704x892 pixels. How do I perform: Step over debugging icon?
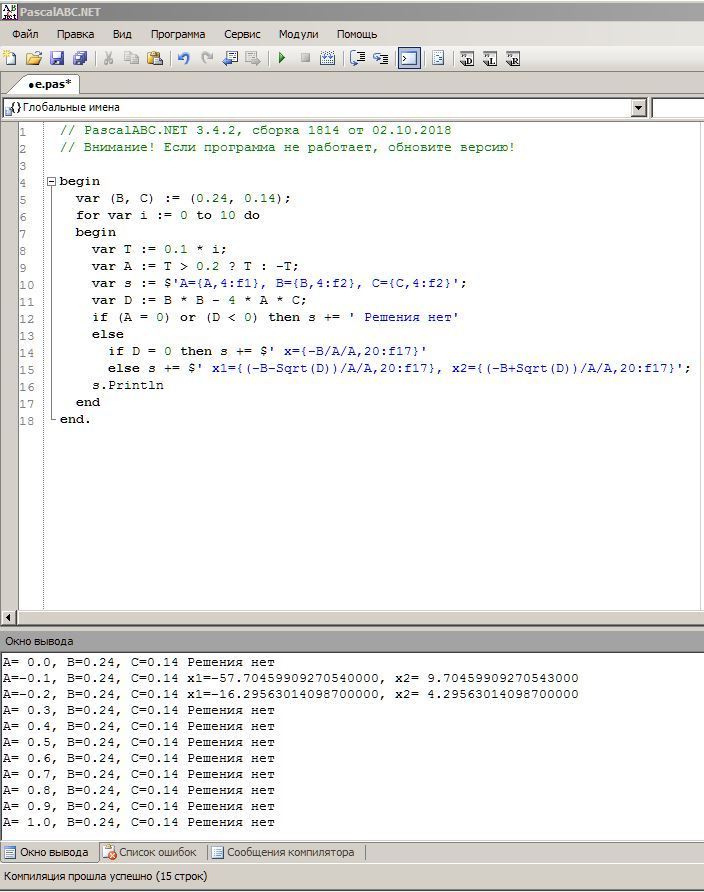click(x=357, y=58)
